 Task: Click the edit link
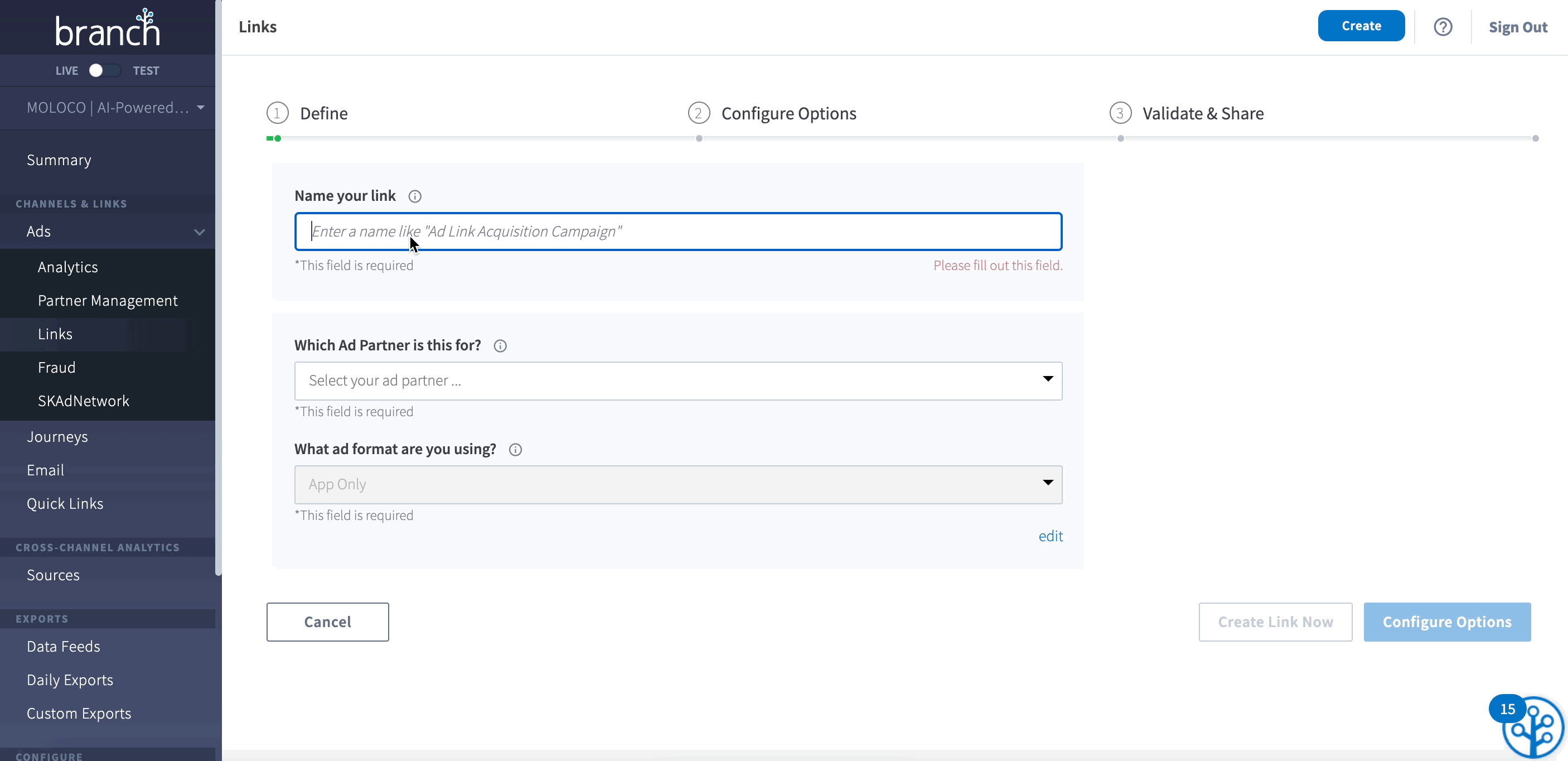pyautogui.click(x=1050, y=536)
